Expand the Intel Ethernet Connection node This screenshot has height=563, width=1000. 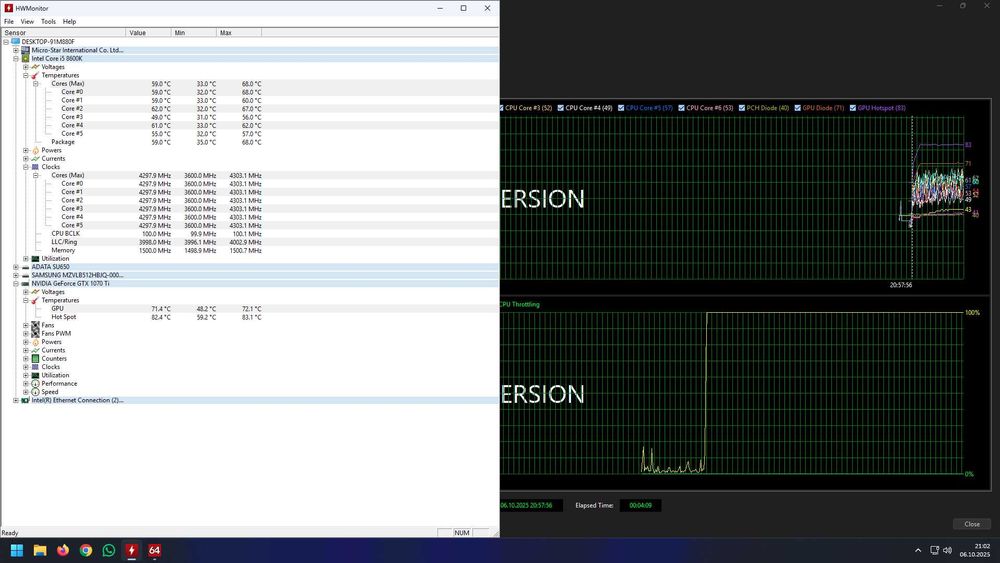16,400
